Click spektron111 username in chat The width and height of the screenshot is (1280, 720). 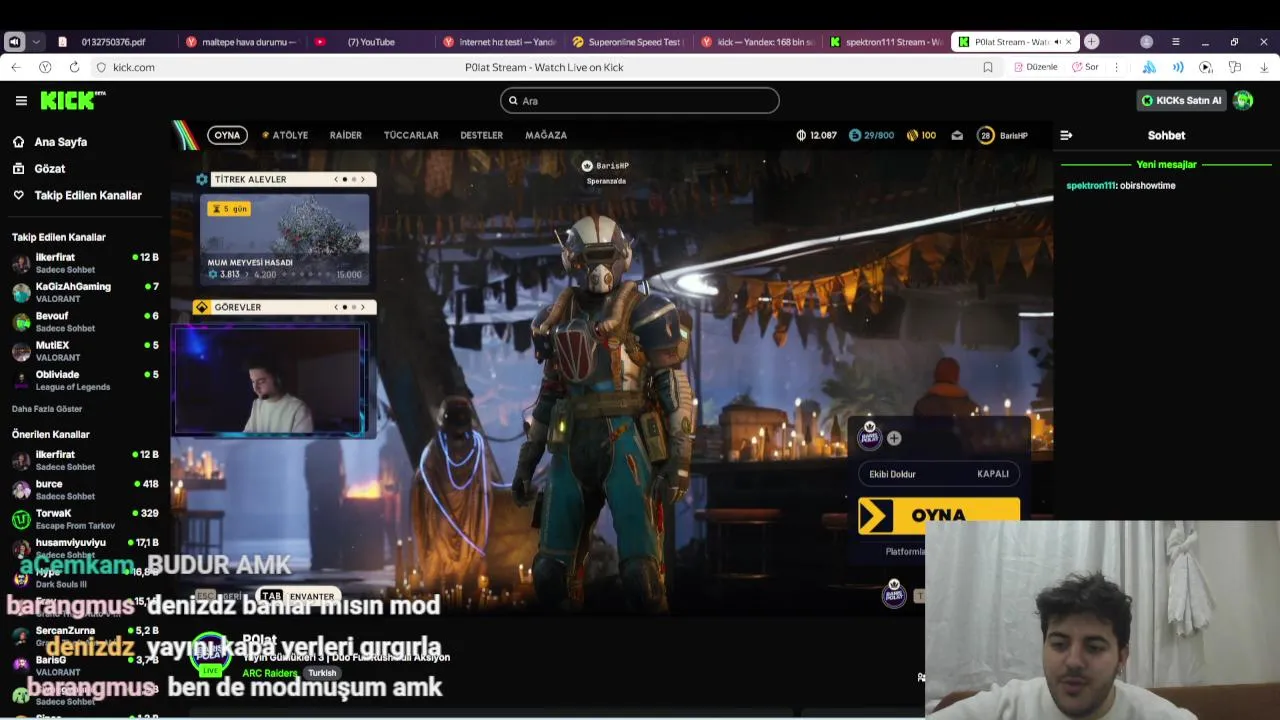coord(1091,186)
